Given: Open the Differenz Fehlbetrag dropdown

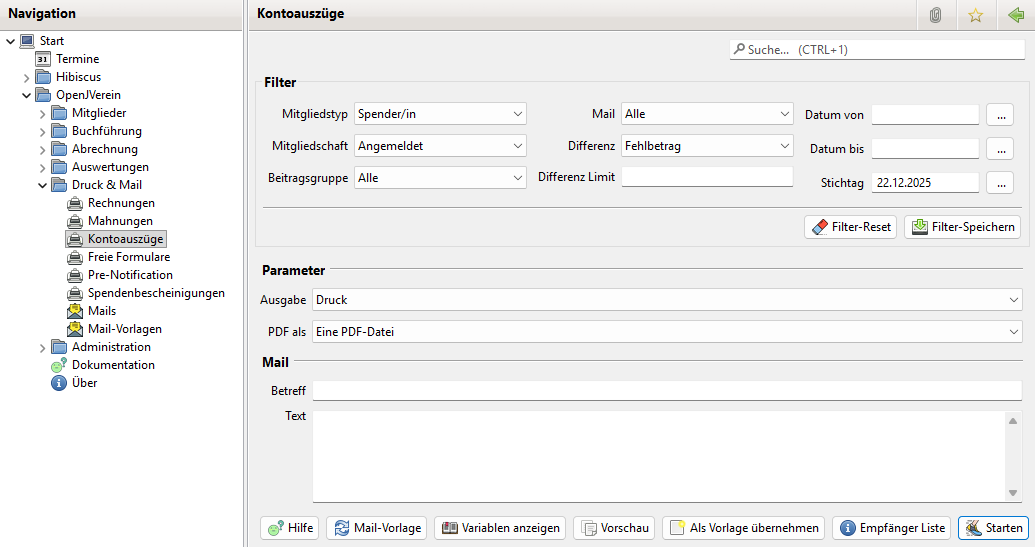Looking at the screenshot, I should coord(707,146).
